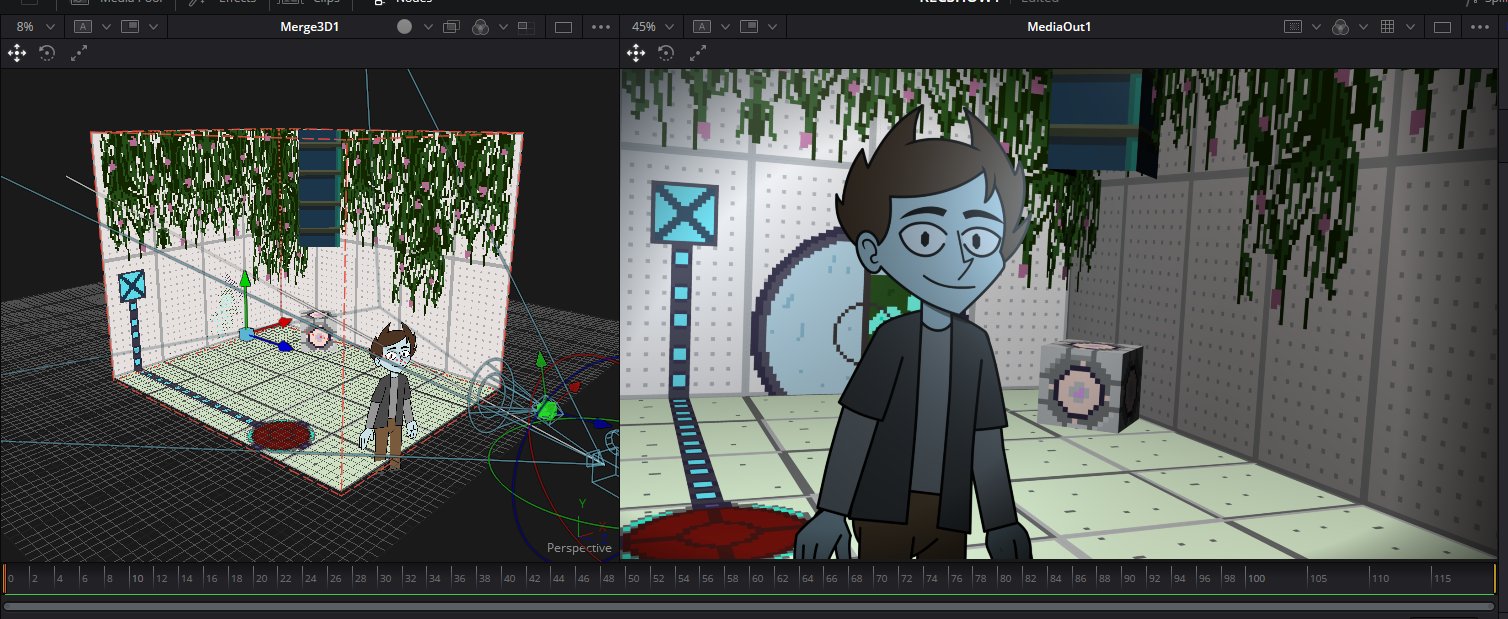Click the orange render range end marker

pos(1494,579)
